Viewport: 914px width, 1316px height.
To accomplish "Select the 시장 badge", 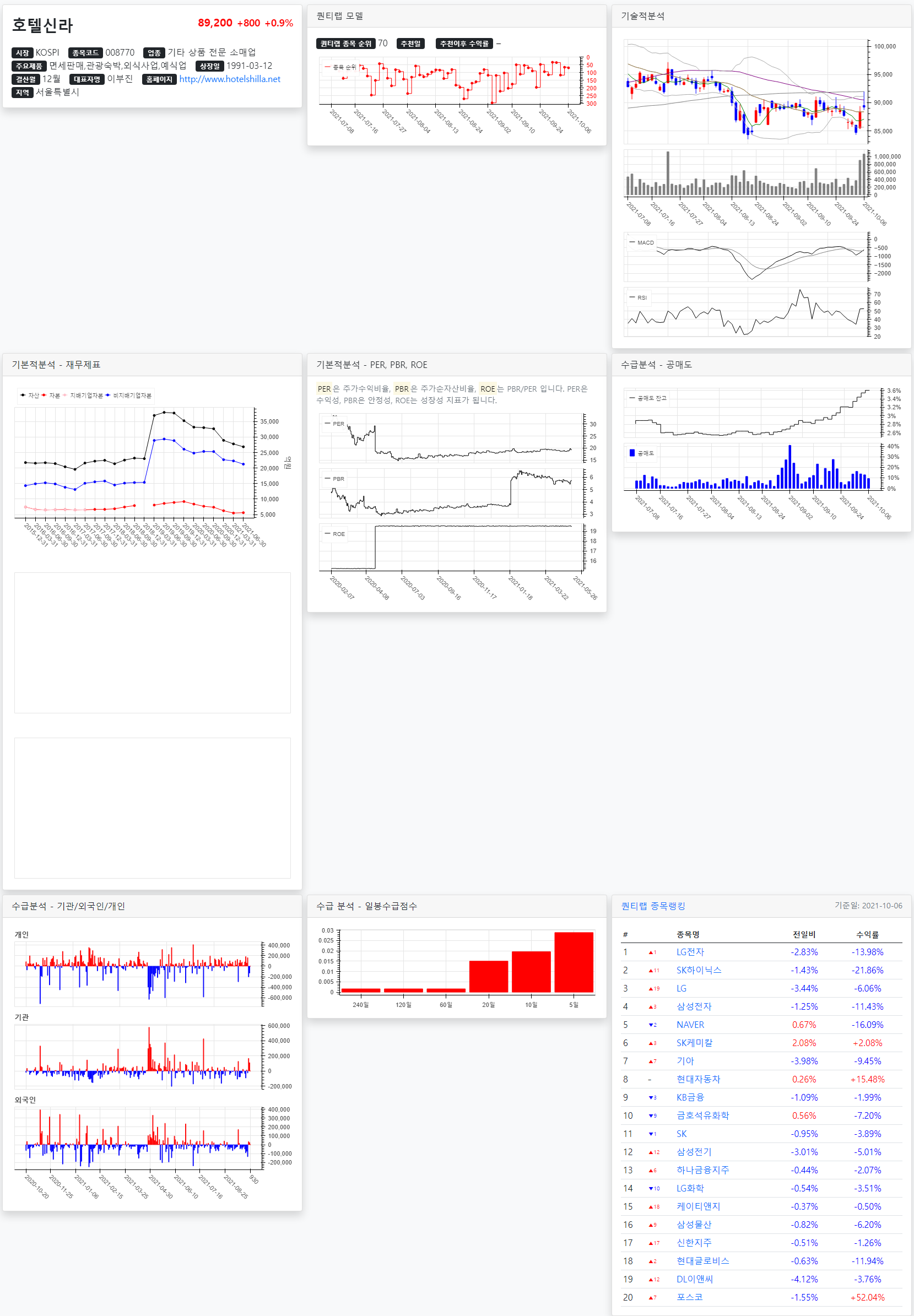I will coord(23,53).
